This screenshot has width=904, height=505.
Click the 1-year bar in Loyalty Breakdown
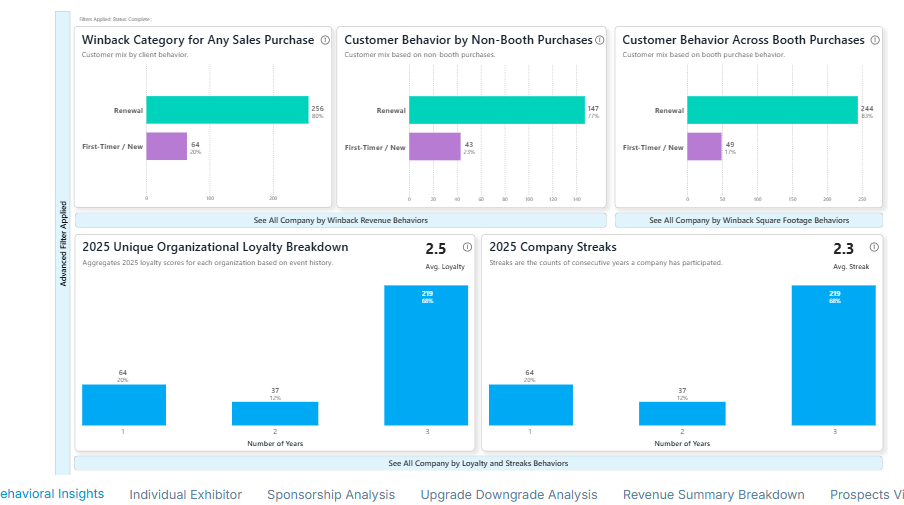tap(123, 404)
